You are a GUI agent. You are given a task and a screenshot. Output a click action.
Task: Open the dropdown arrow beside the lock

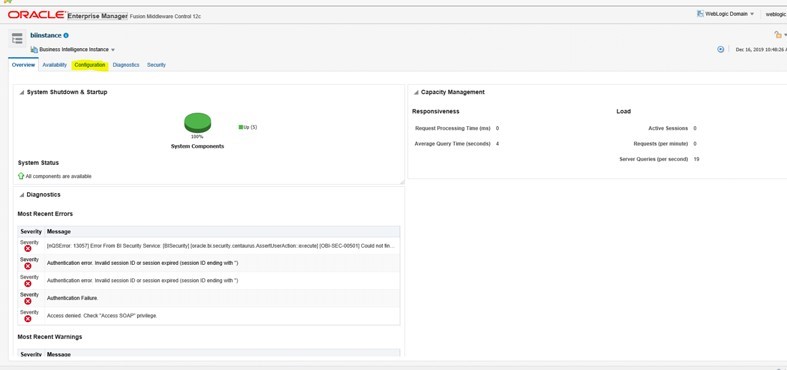[785, 35]
